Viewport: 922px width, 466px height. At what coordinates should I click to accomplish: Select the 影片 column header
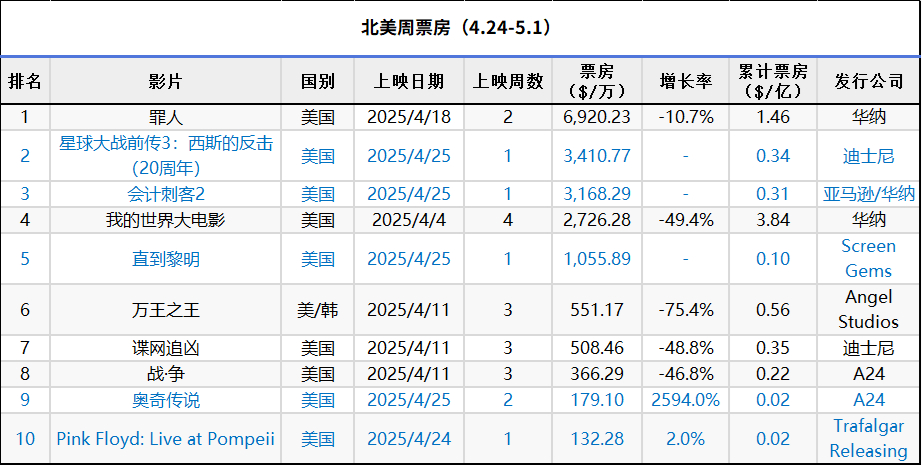[165, 81]
